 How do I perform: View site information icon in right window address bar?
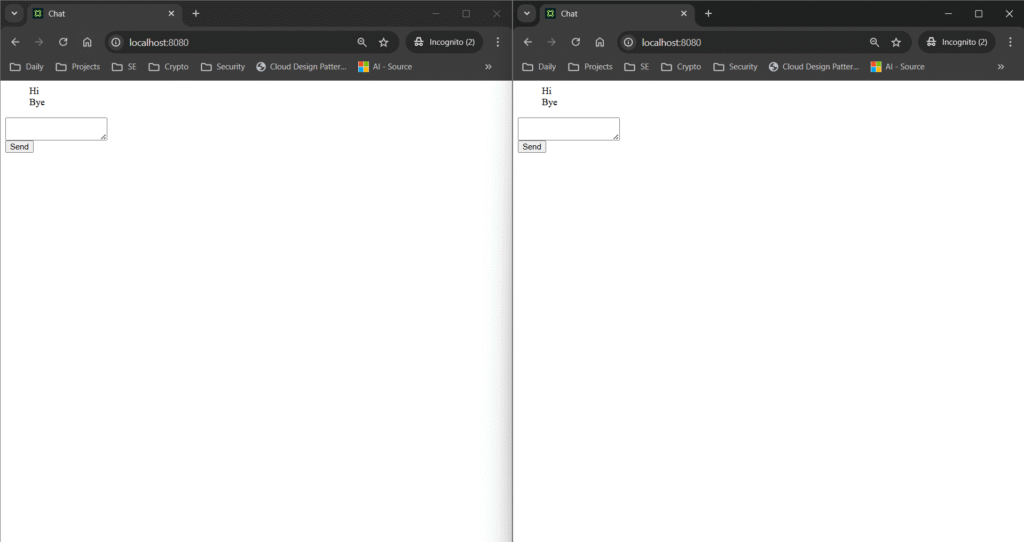click(628, 42)
